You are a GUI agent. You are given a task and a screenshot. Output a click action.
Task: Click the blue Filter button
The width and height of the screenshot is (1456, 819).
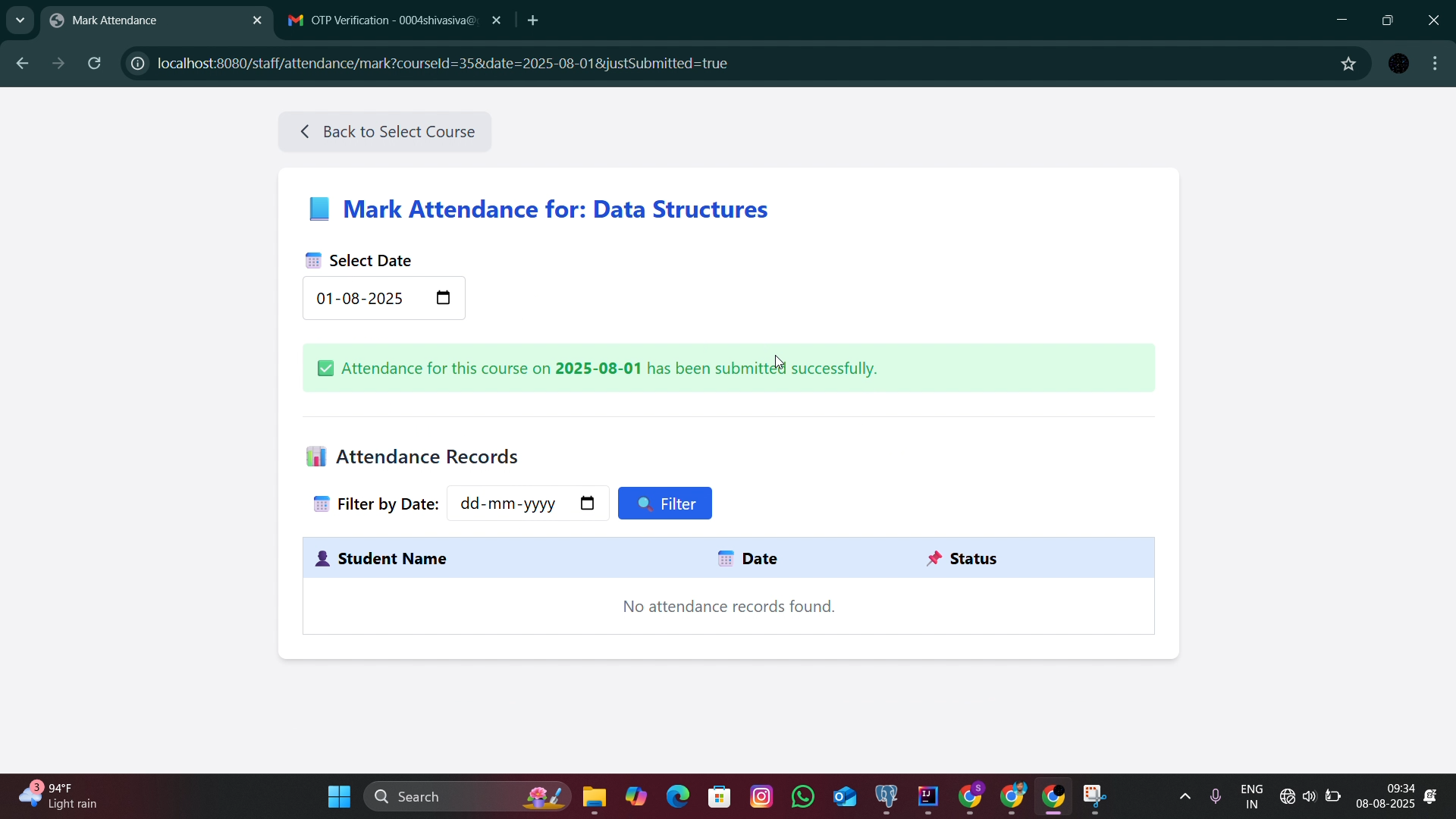click(665, 504)
